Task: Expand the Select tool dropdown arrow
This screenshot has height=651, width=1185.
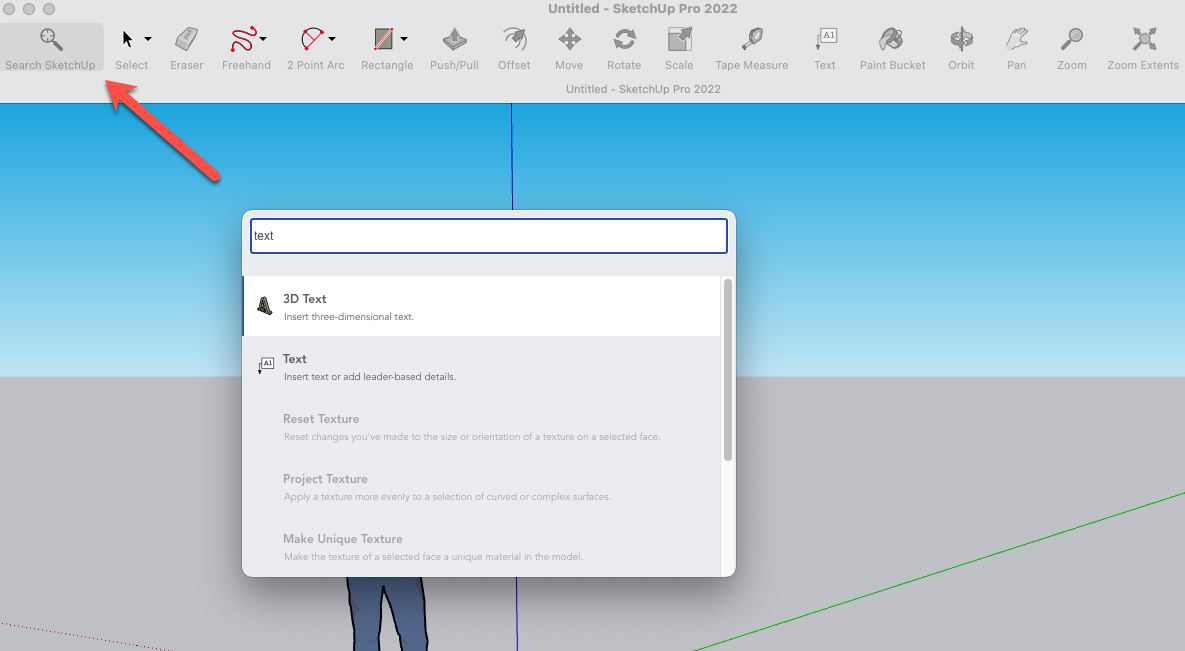Action: pyautogui.click(x=147, y=39)
